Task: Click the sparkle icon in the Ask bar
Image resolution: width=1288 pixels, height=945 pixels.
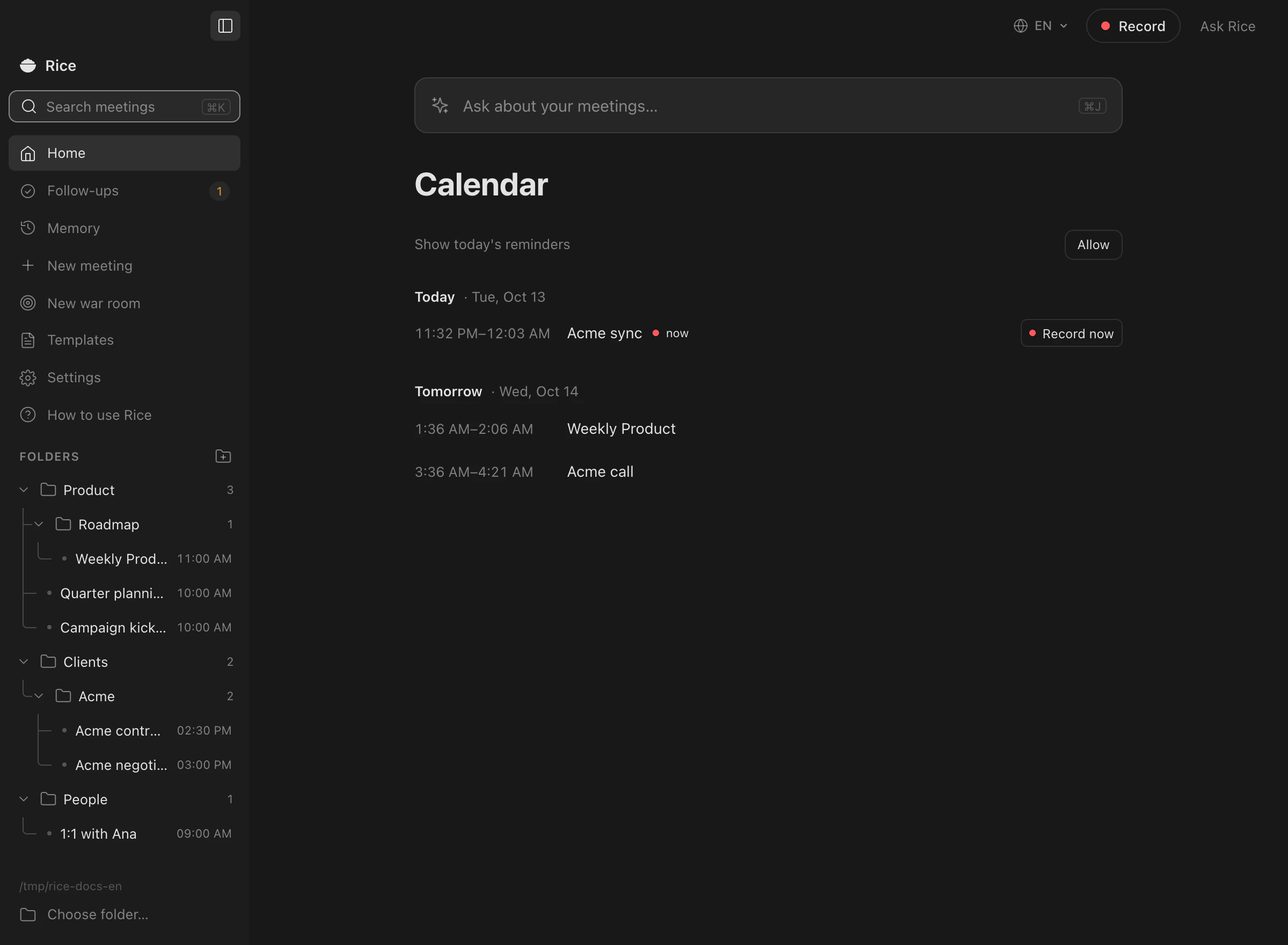Action: click(x=440, y=106)
